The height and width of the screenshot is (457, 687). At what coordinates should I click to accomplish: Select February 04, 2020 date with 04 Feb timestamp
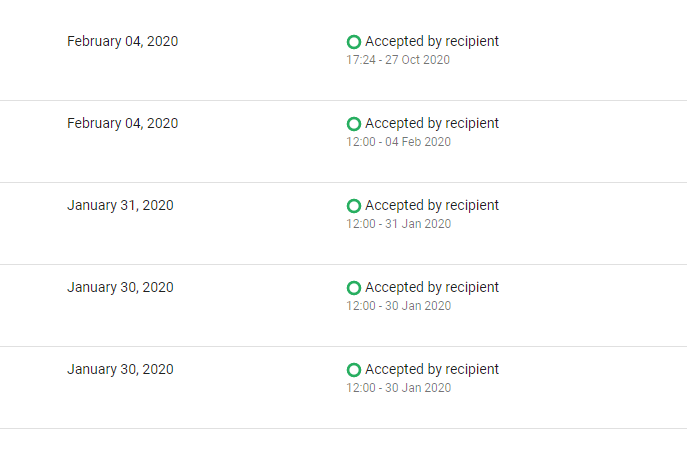coord(123,123)
